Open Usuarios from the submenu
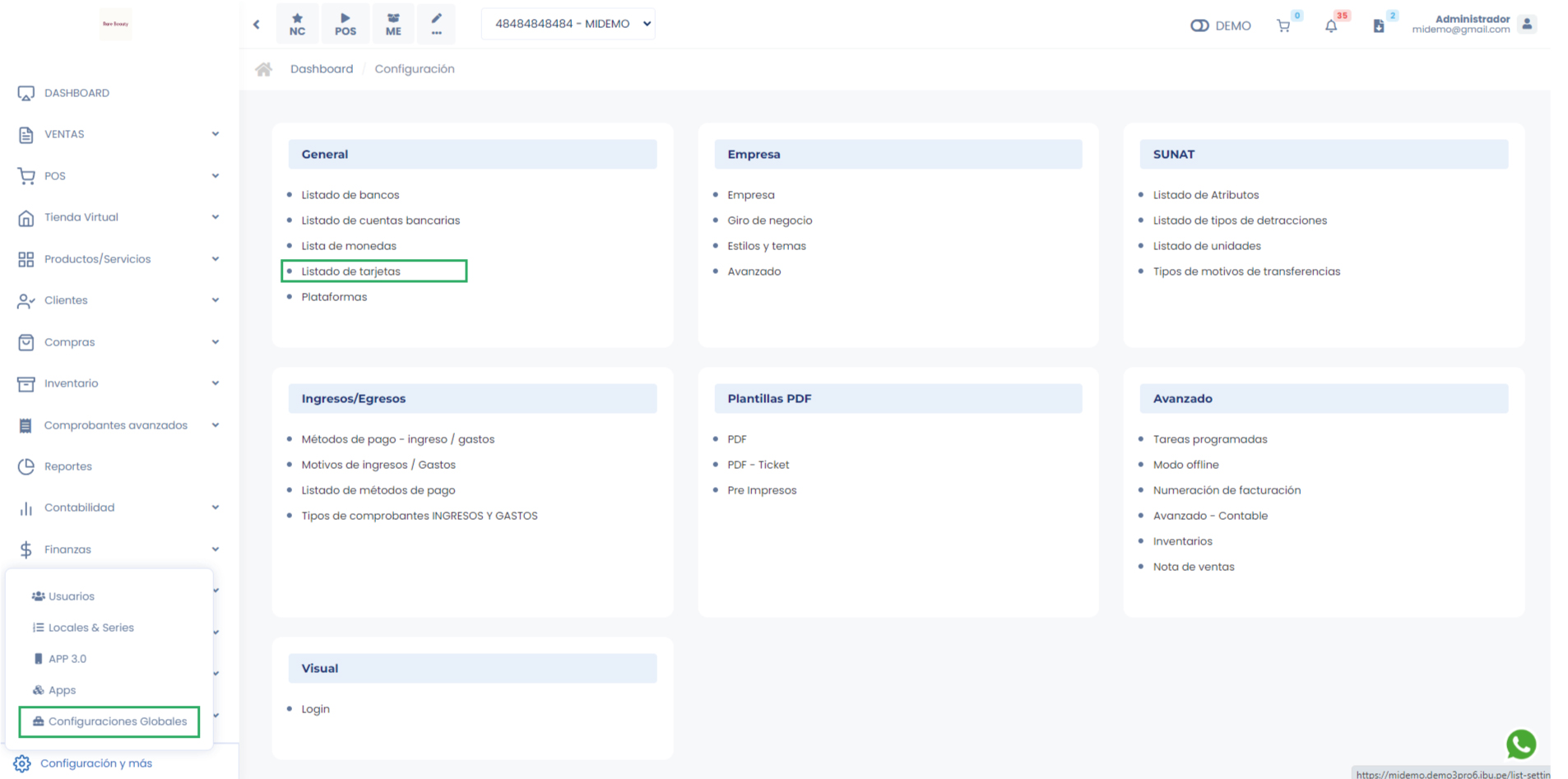This screenshot has height=779, width=1568. pyautogui.click(x=71, y=596)
